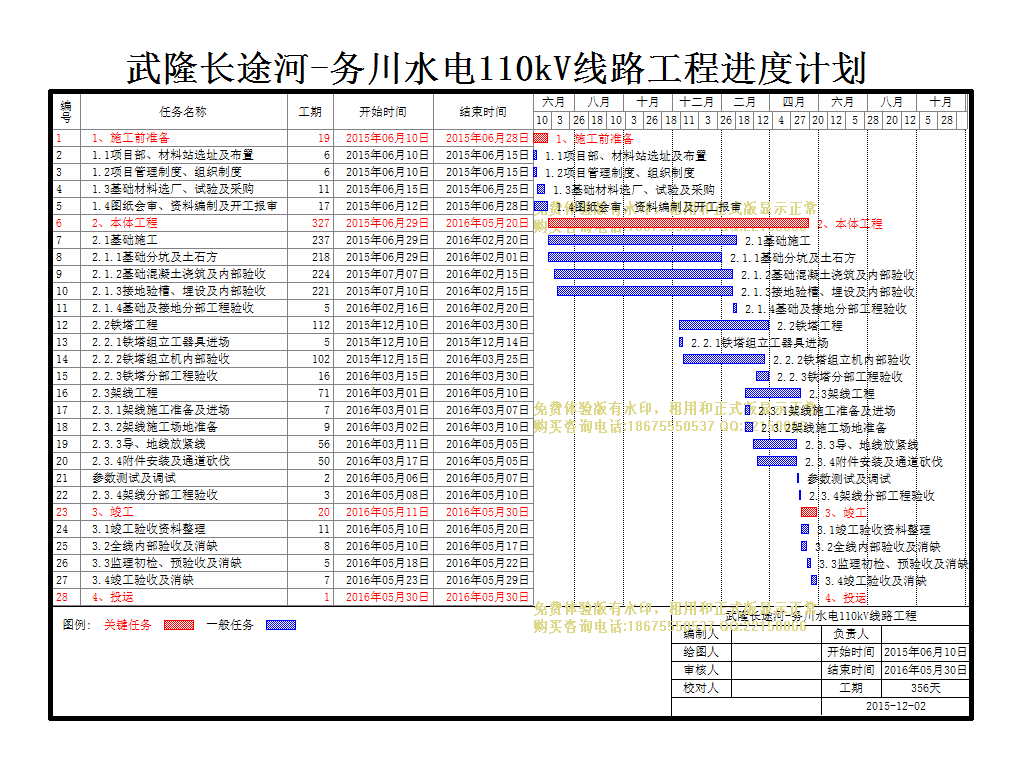Screen dimensions: 1020x767
Task: Click the 编制人 label in the title block
Action: [701, 634]
